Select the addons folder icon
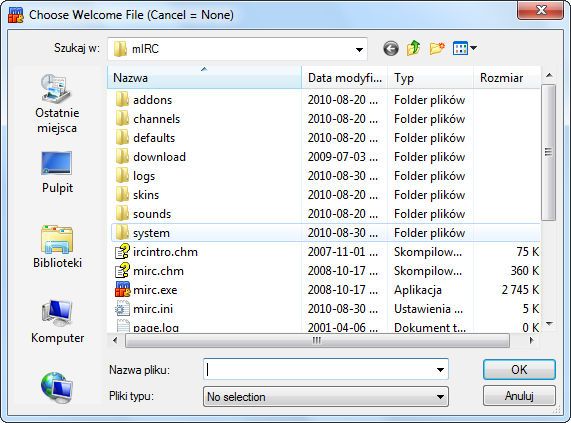Image resolution: width=571 pixels, height=423 pixels. 122,100
